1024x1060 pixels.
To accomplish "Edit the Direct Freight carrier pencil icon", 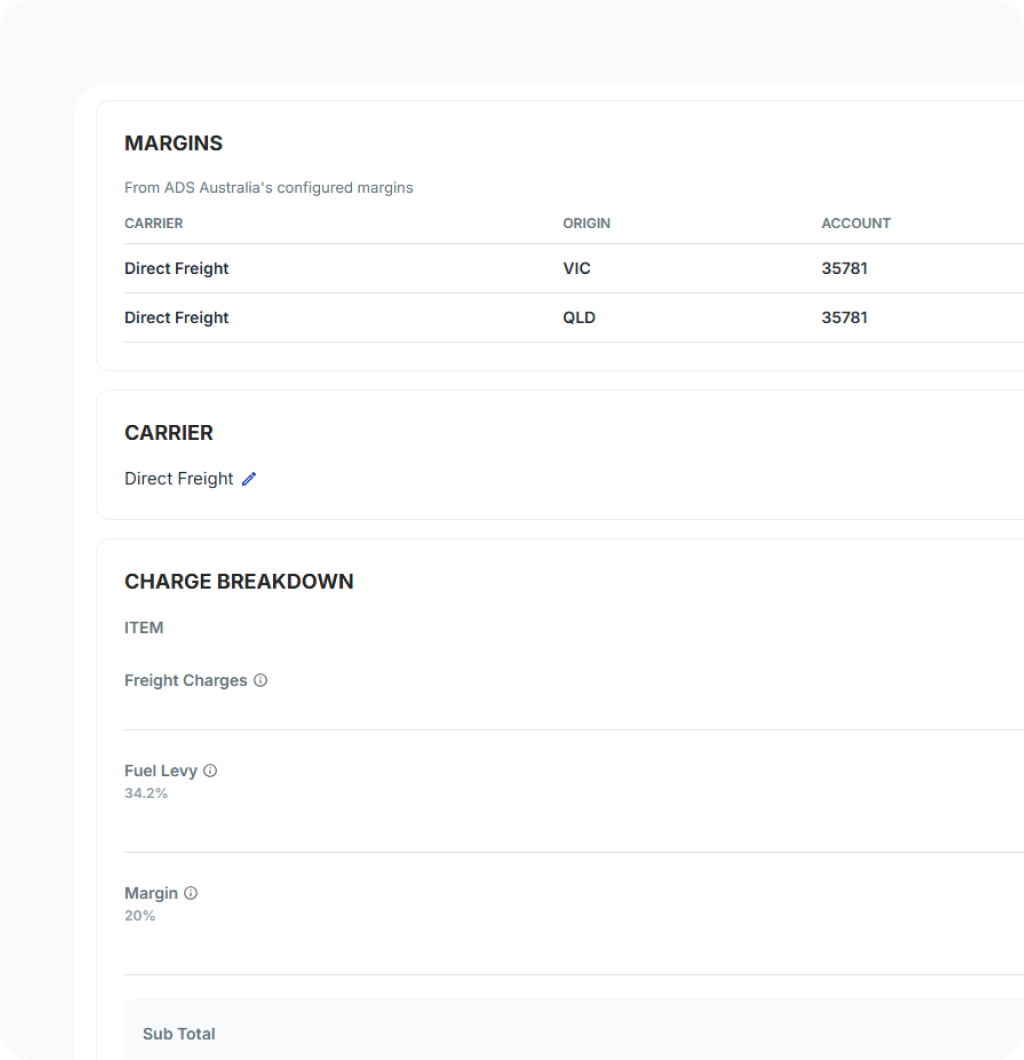I will (249, 479).
